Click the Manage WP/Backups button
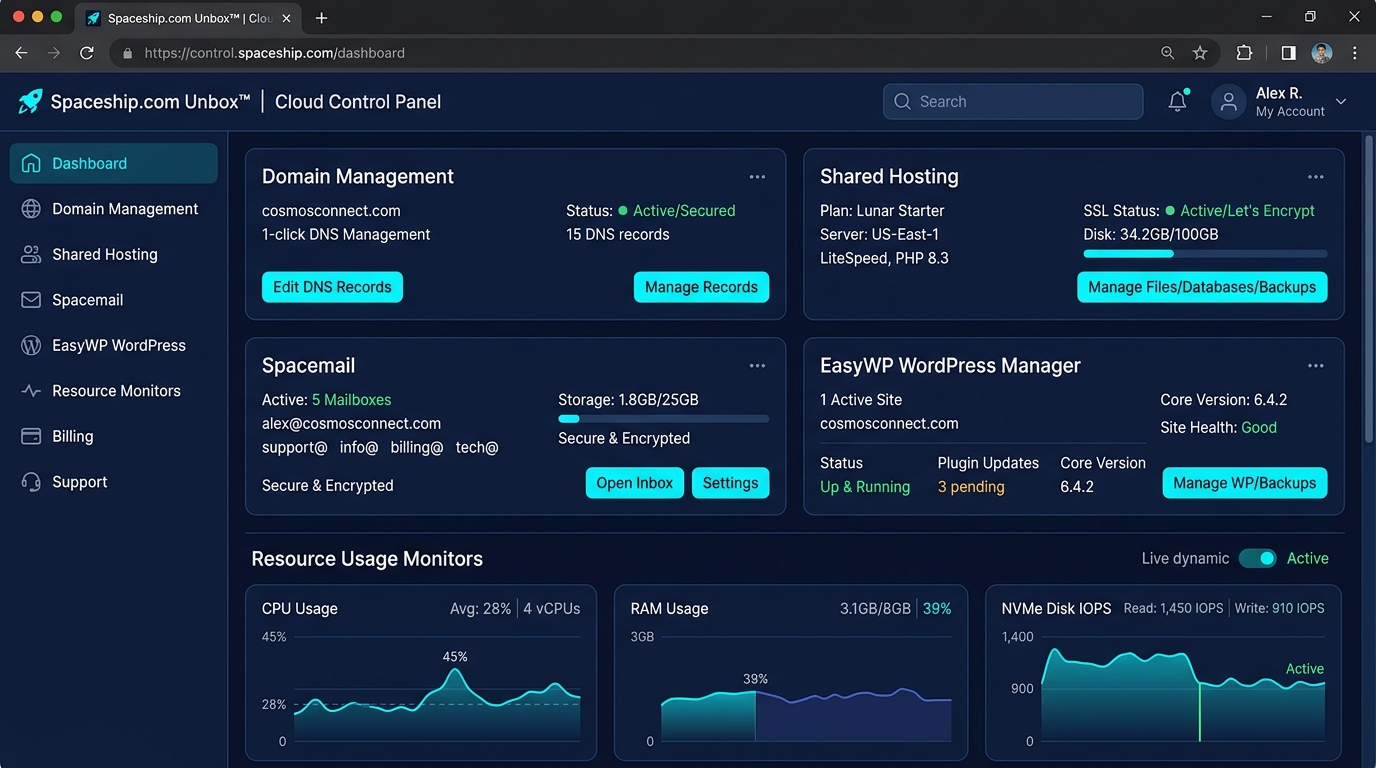 point(1245,483)
